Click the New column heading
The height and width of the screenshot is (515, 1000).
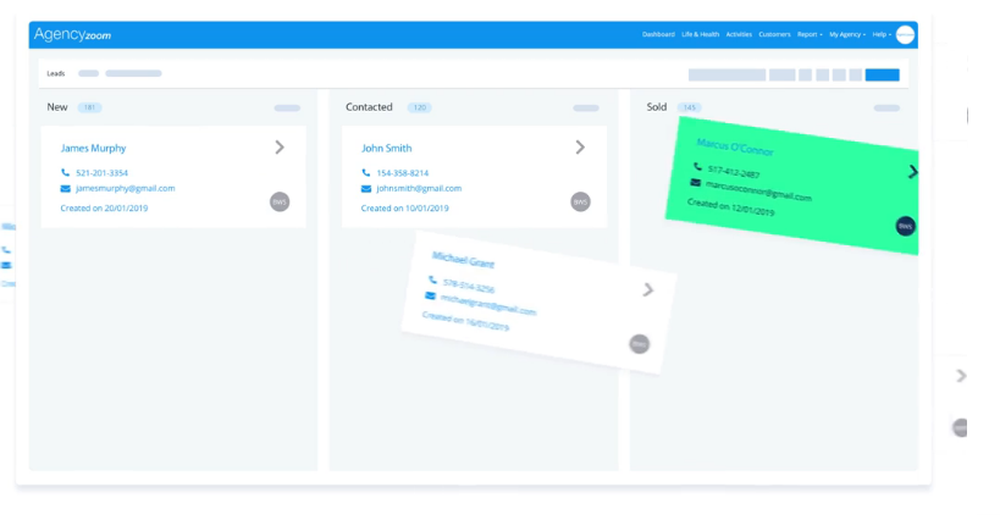pyautogui.click(x=57, y=107)
